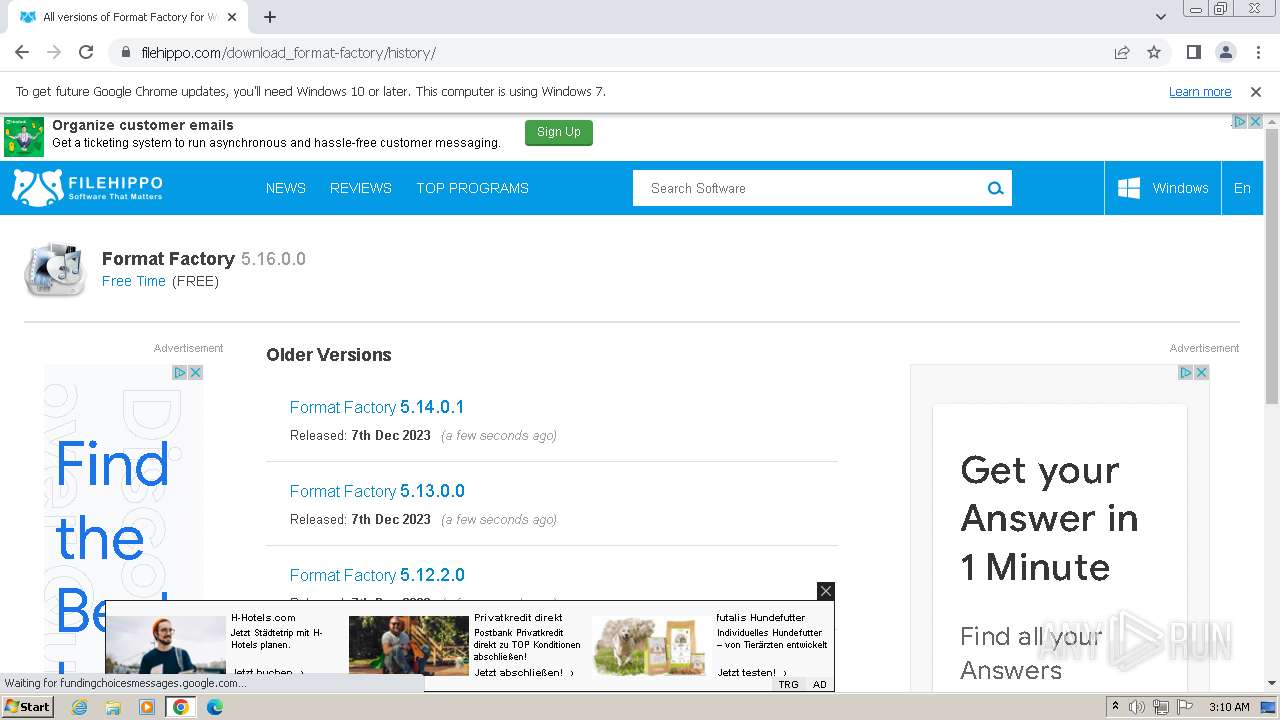Switch to Chrome in the taskbar
This screenshot has width=1280, height=720.
pyautogui.click(x=180, y=707)
